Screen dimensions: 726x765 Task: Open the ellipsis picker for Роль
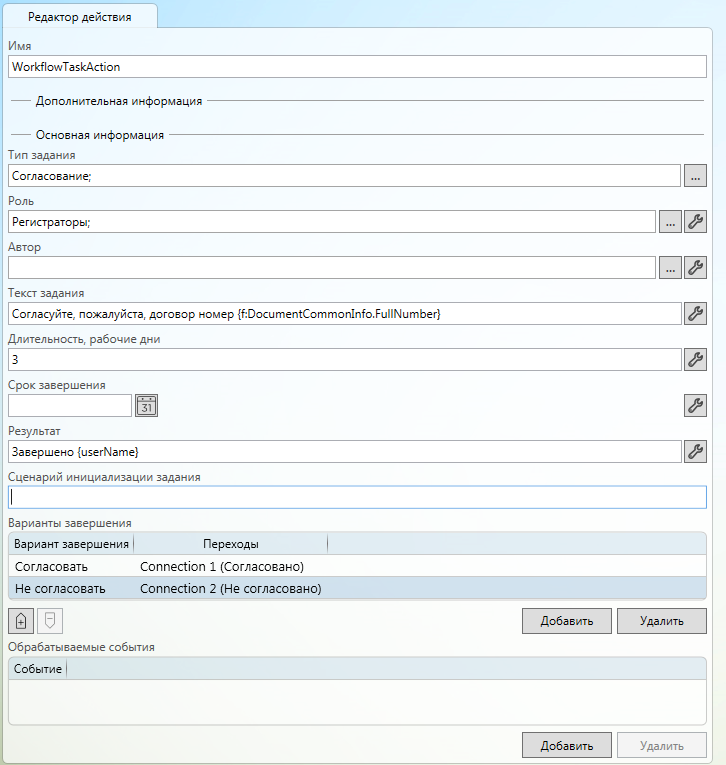(670, 222)
